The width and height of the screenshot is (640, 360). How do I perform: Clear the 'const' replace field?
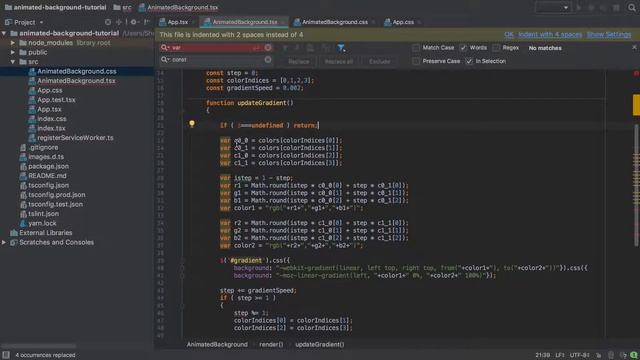click(x=268, y=60)
